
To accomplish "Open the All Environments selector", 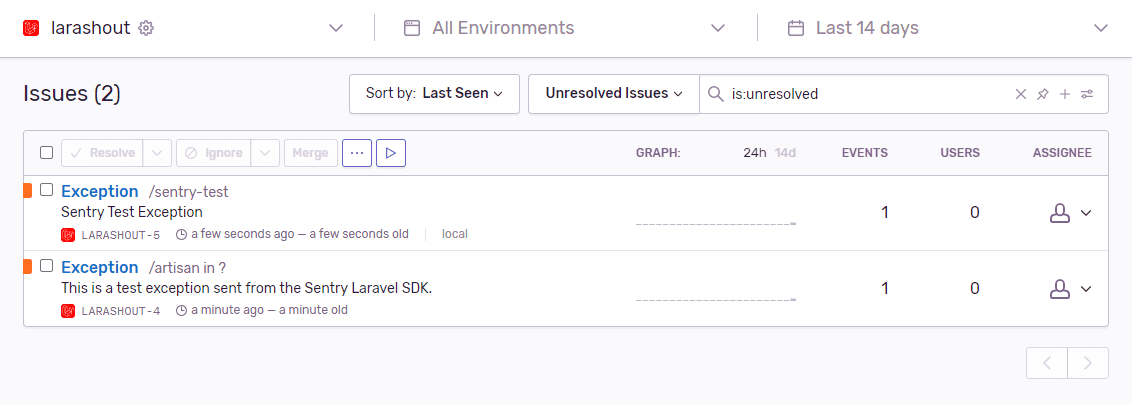I will 564,28.
